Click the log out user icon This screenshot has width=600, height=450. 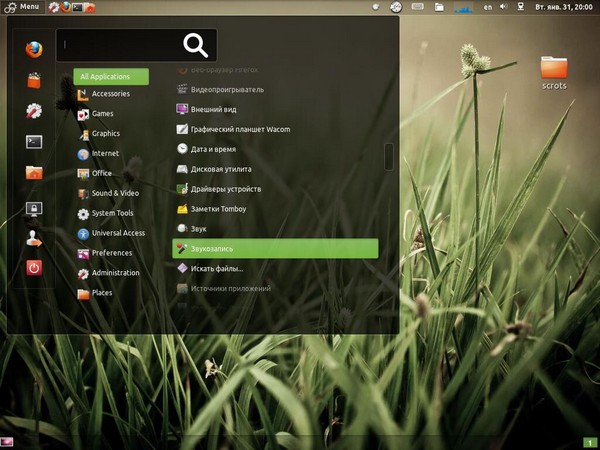coord(33,238)
